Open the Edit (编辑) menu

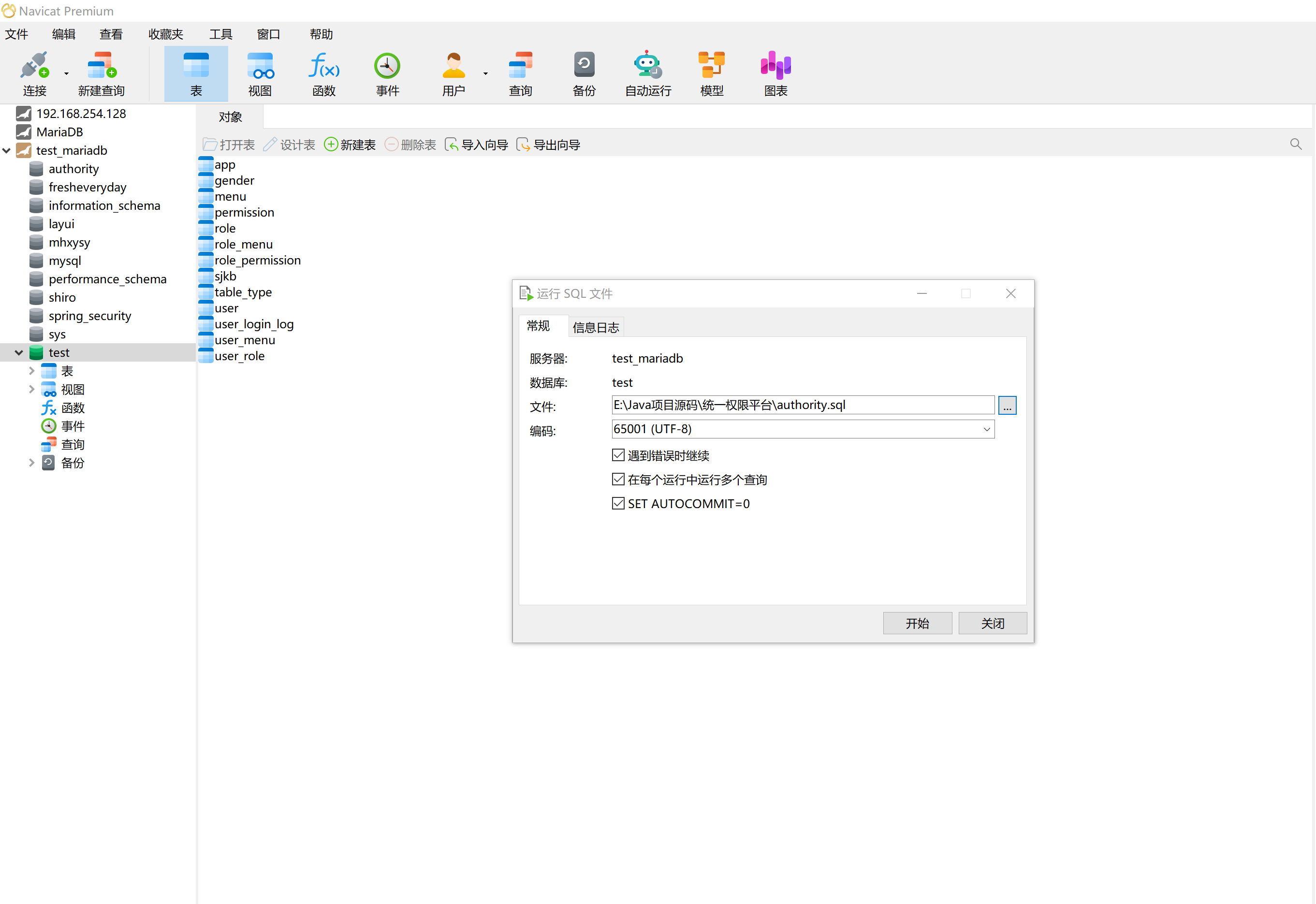coord(63,34)
